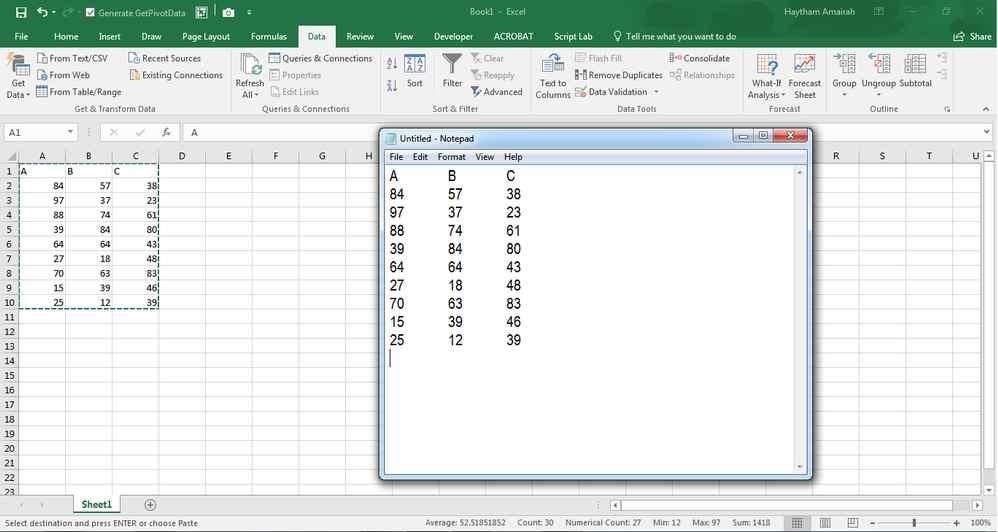Open the Name Box dropdown arrow
The image size is (998, 532).
[x=71, y=132]
